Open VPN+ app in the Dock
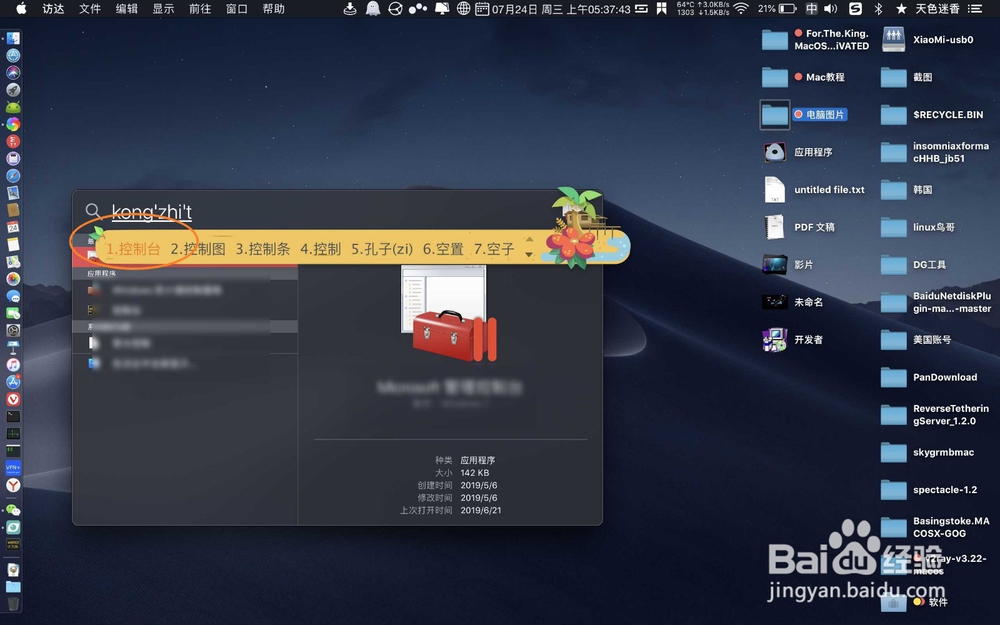Image resolution: width=1000 pixels, height=625 pixels. (x=13, y=468)
